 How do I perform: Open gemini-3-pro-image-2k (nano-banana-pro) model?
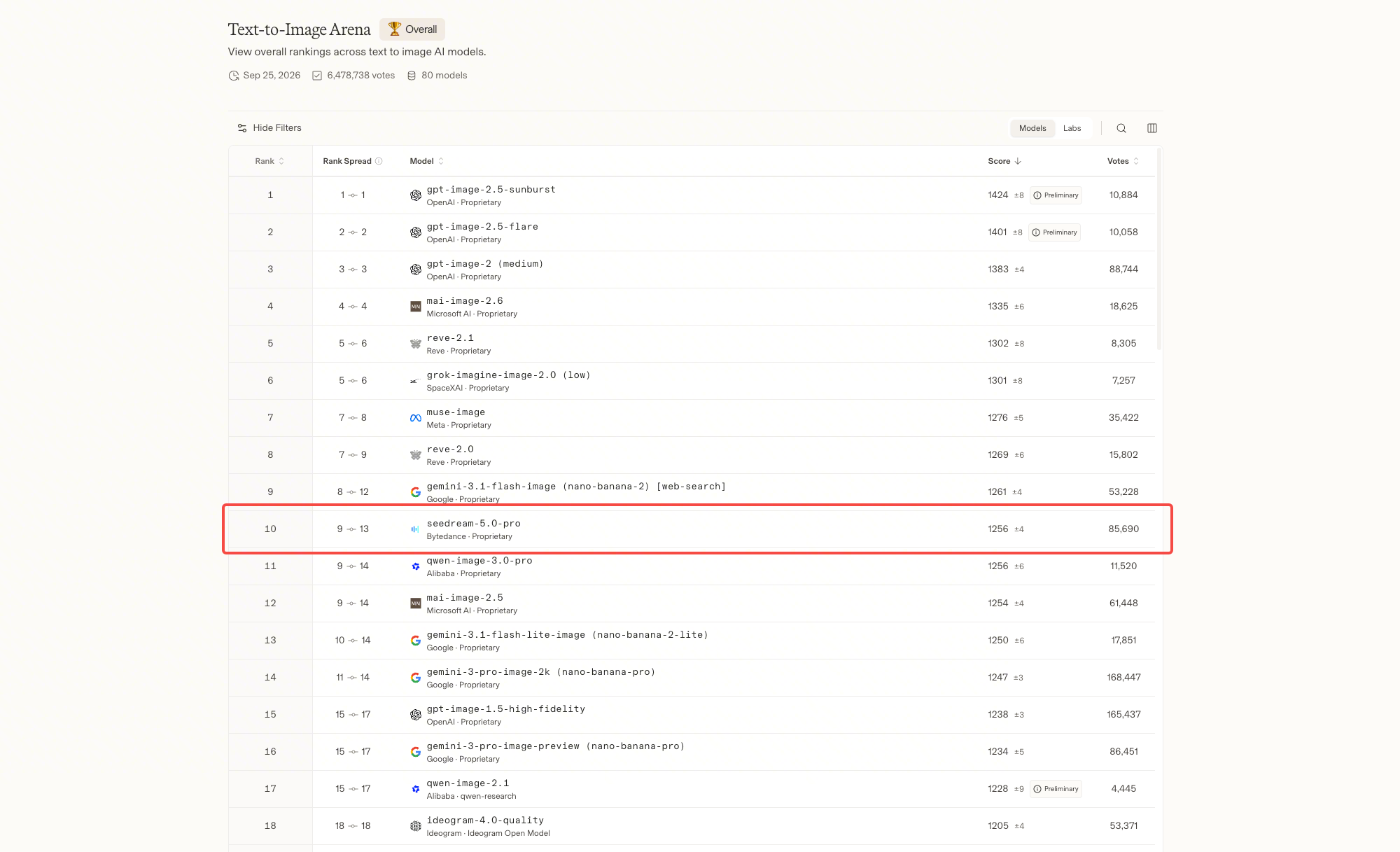tap(540, 672)
